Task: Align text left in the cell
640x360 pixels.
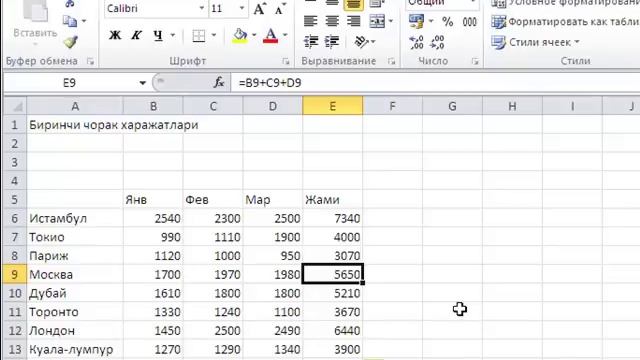Action: tap(311, 21)
